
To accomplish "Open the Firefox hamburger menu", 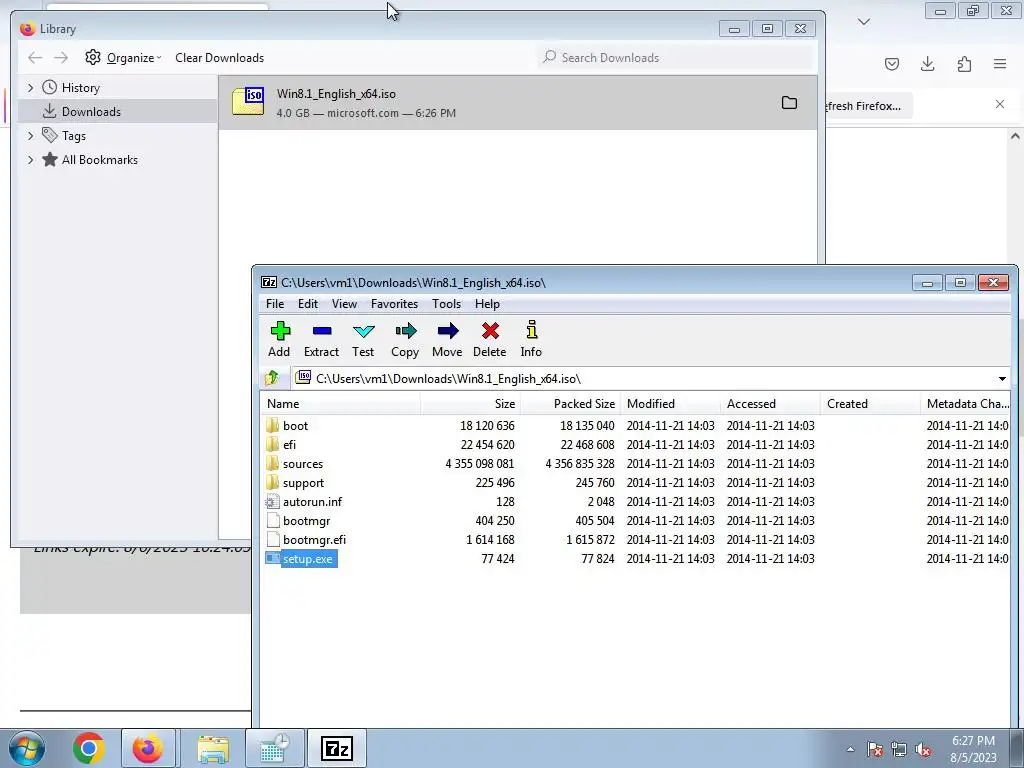I will click(1000, 63).
